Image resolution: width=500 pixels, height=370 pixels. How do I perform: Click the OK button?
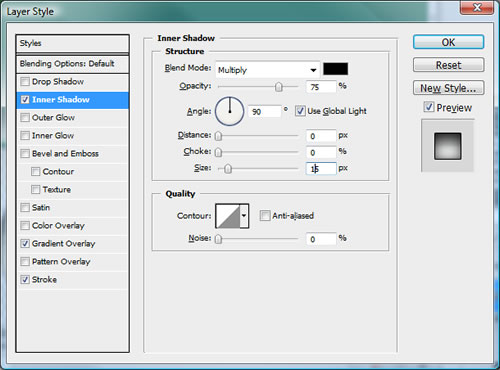[x=448, y=42]
